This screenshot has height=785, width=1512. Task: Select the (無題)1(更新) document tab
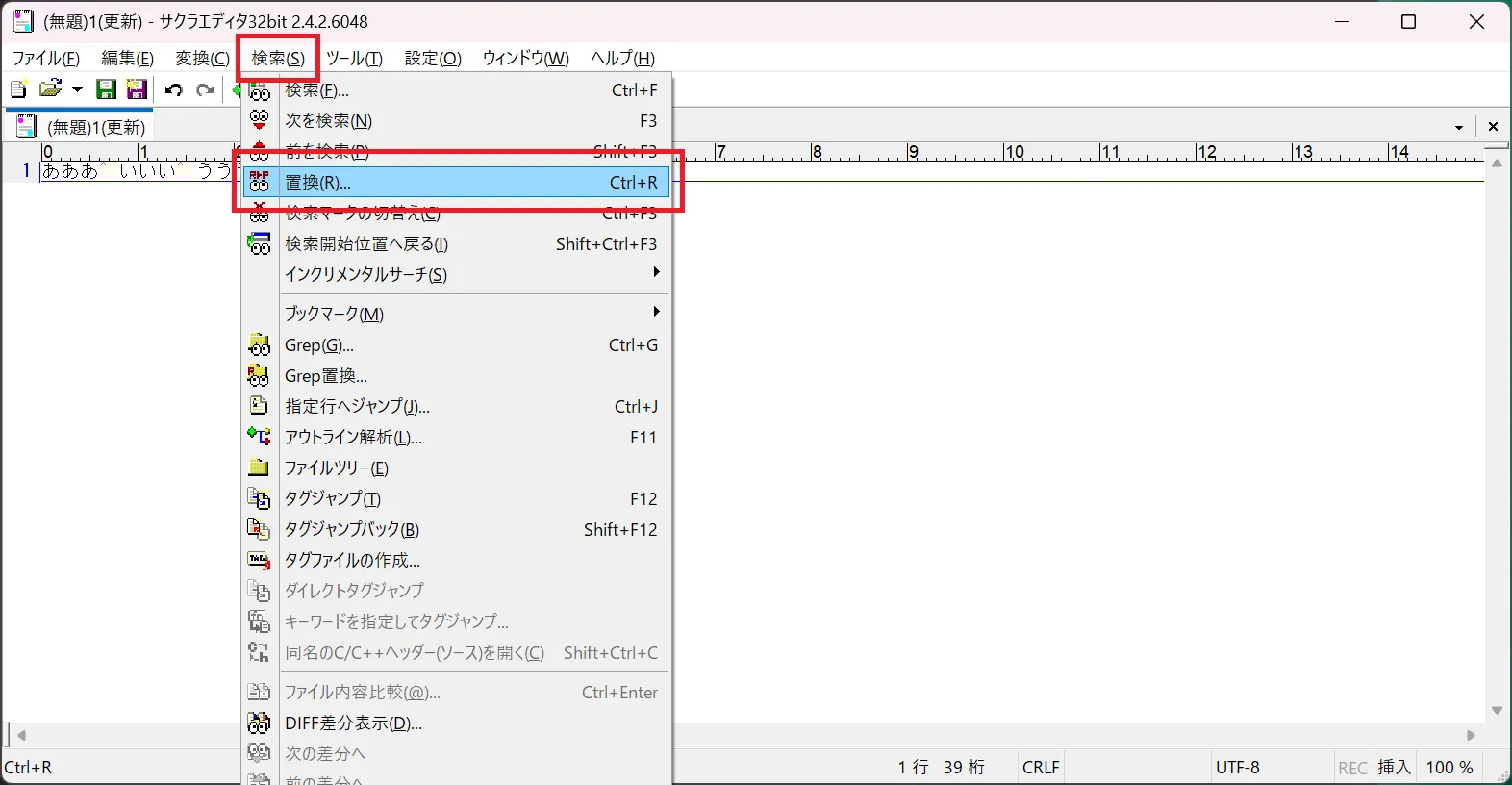(81, 127)
